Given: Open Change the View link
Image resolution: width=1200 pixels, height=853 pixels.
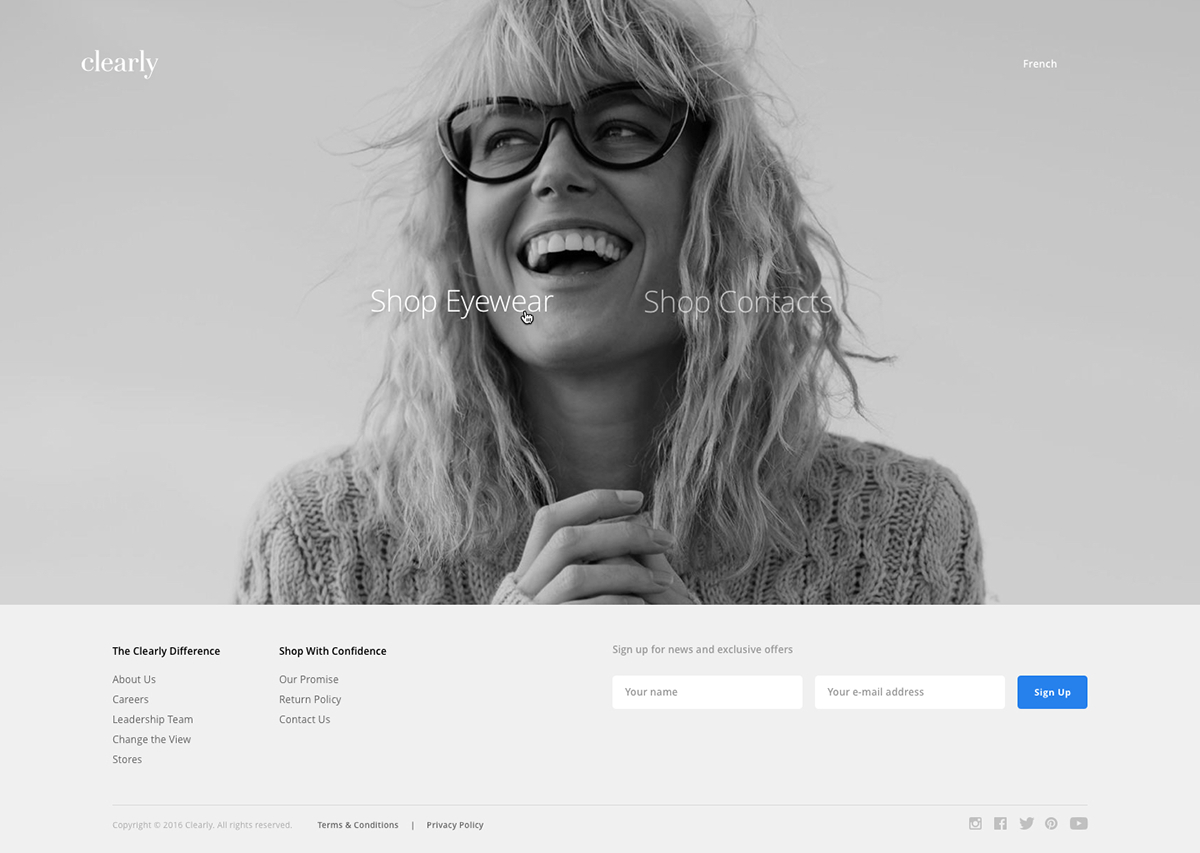Looking at the screenshot, I should [x=151, y=739].
